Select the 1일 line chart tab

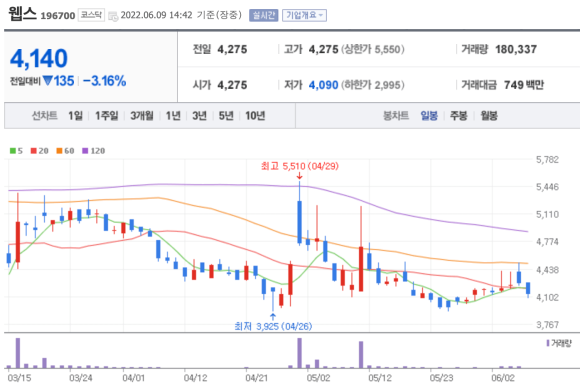75,116
